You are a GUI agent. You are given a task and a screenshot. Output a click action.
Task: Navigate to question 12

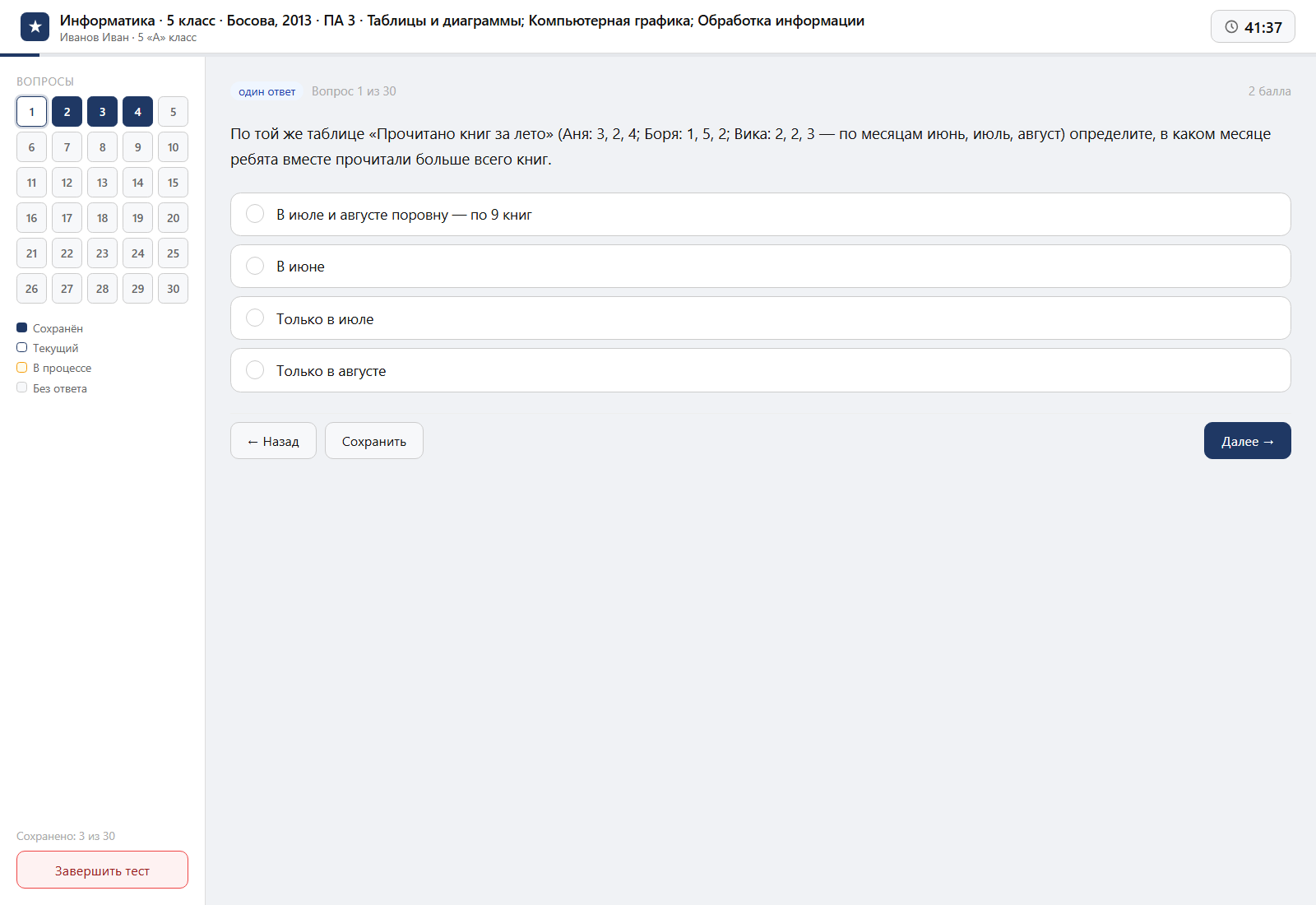coord(67,183)
